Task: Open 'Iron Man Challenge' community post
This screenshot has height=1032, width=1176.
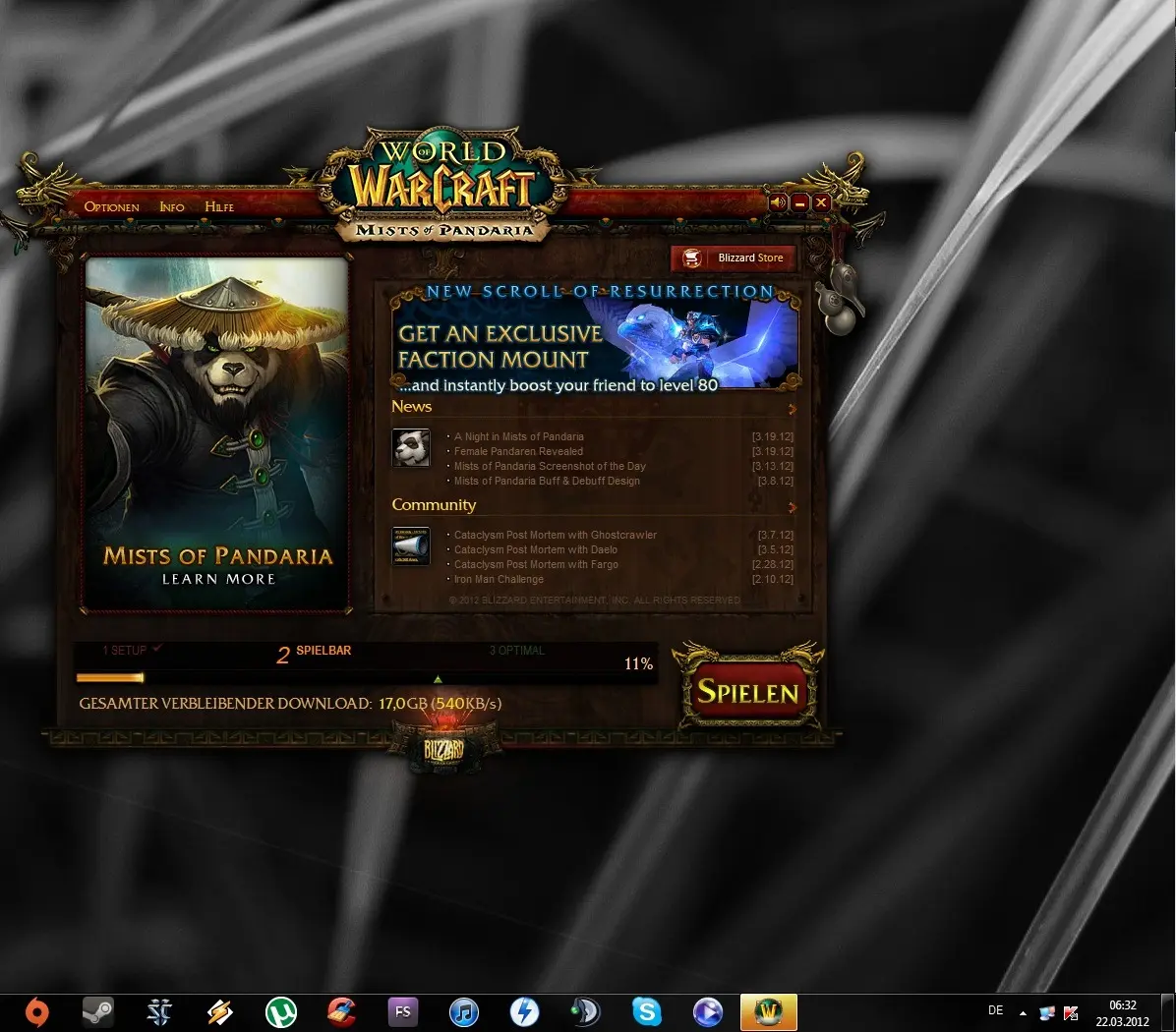Action: coord(499,579)
